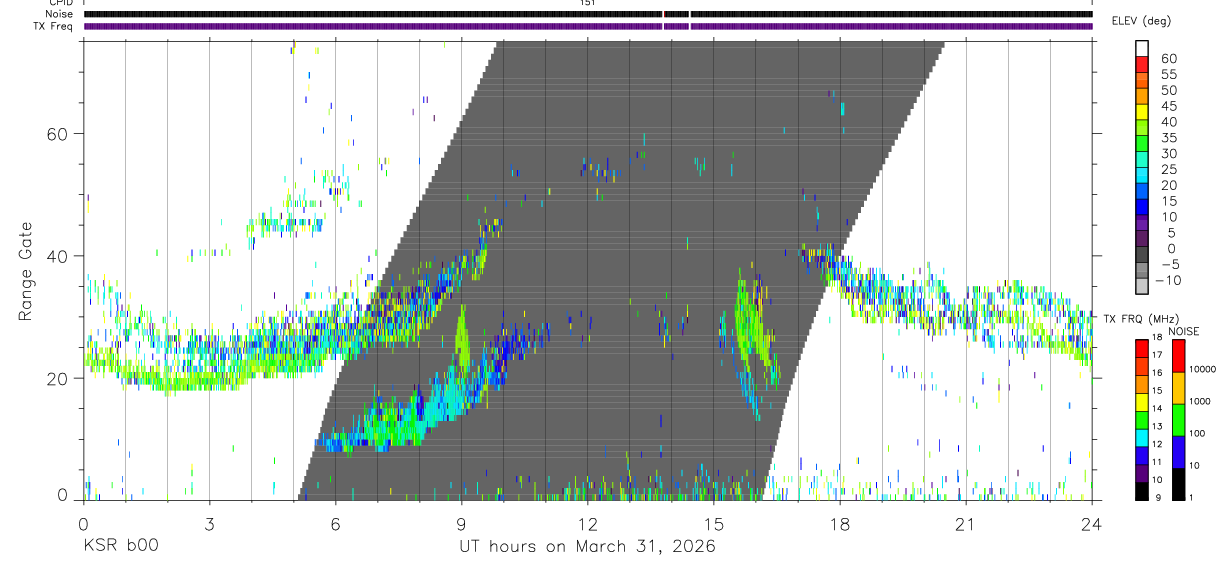The height and width of the screenshot is (567, 1228).
Task: Click the "-10" tick on elevation colorbar
Action: 1168,280
